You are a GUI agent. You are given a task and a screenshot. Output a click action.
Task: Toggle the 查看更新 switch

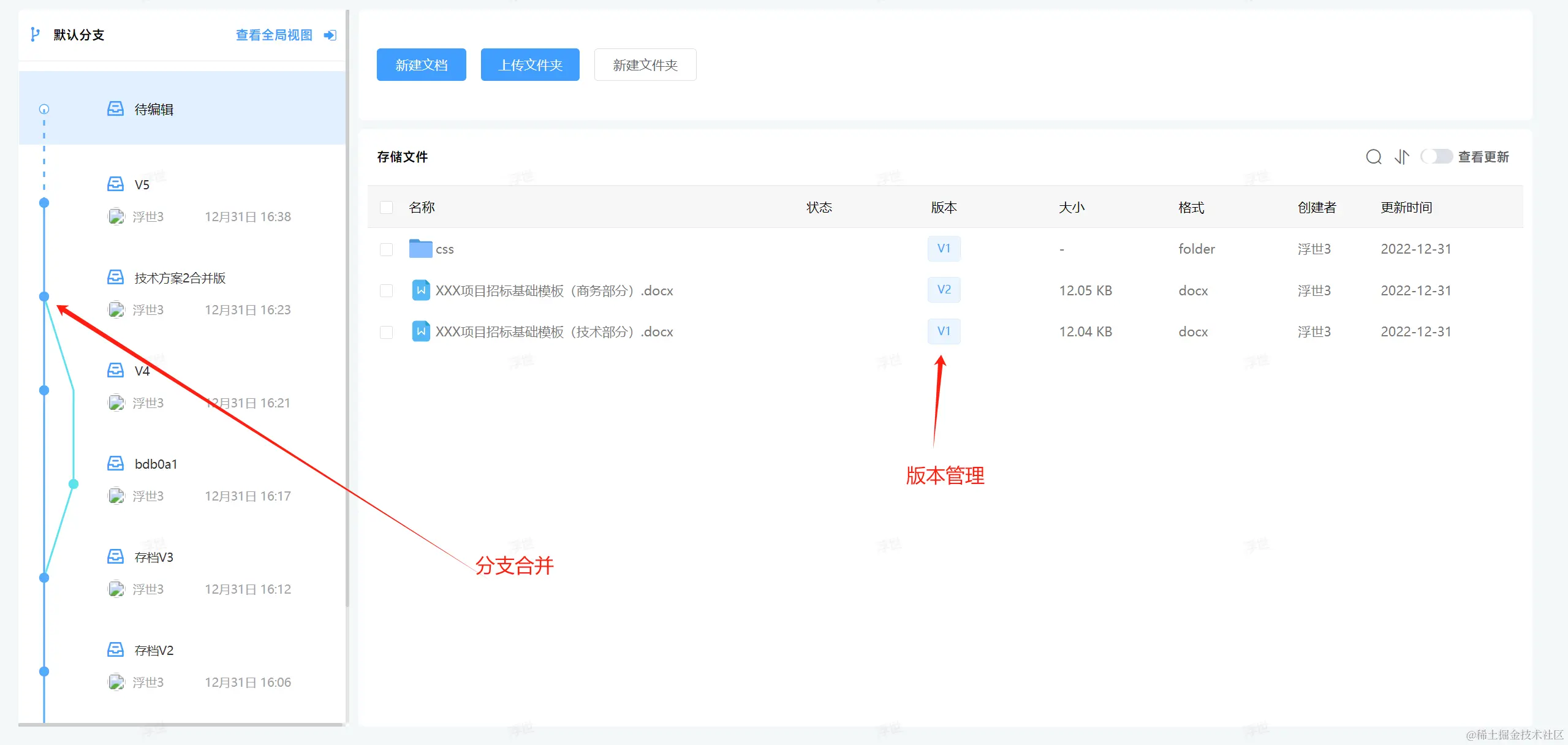1436,157
